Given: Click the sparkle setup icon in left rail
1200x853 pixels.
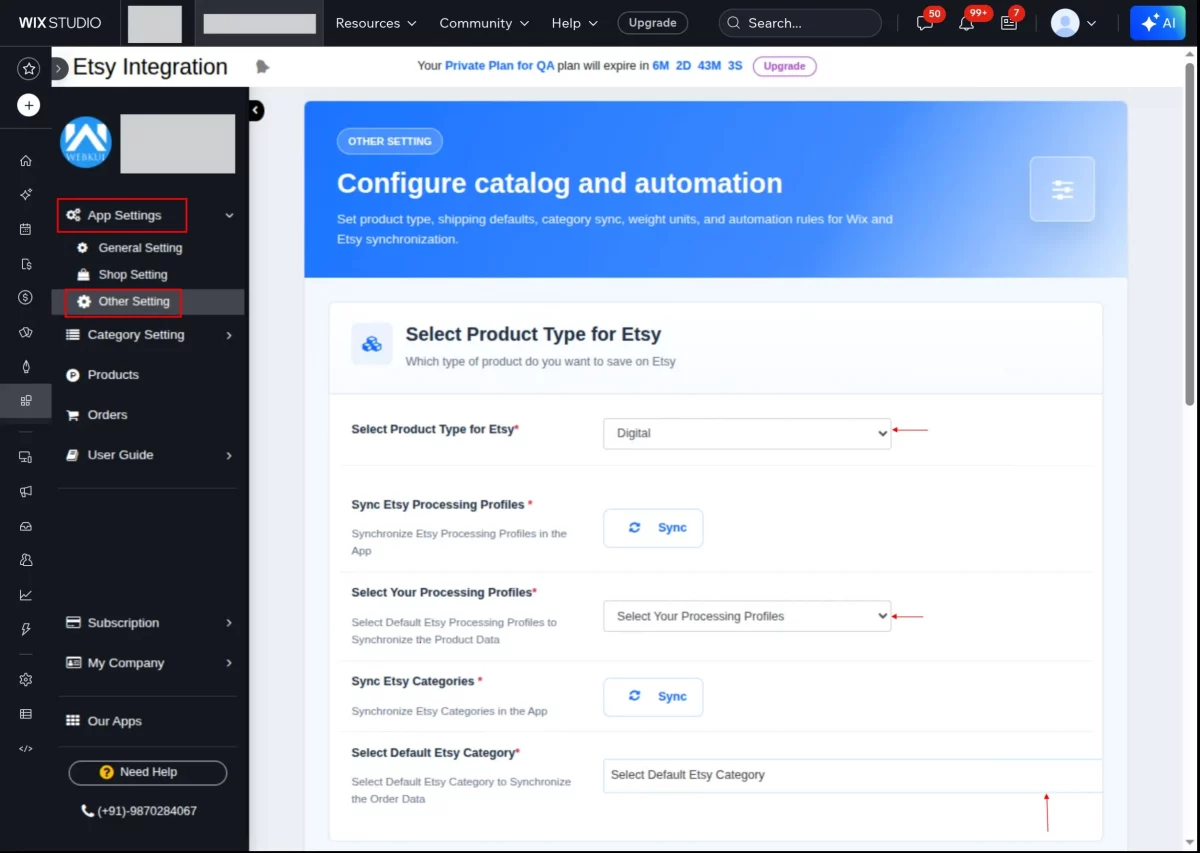Looking at the screenshot, I should coord(26,194).
